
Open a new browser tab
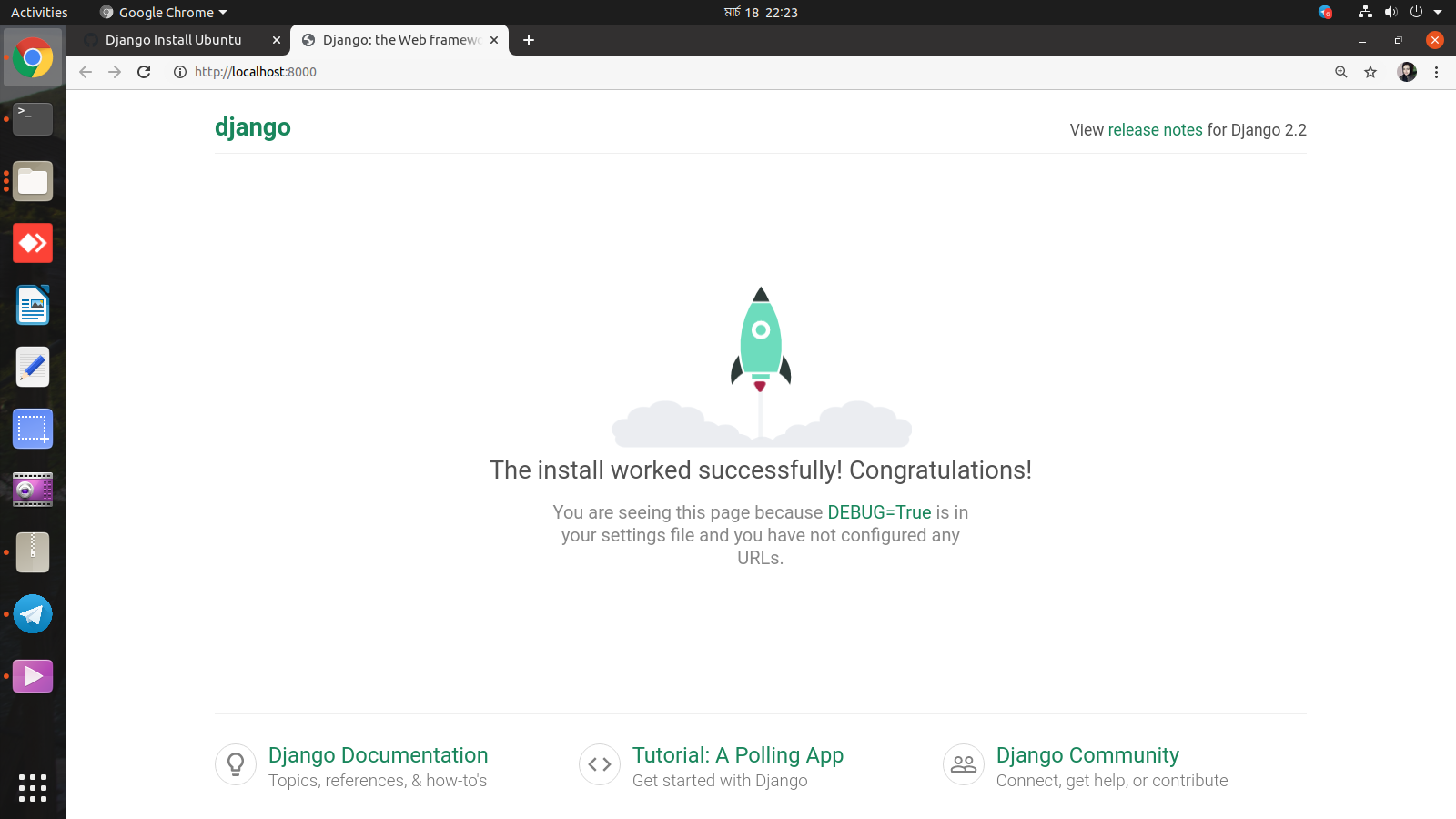(x=529, y=40)
